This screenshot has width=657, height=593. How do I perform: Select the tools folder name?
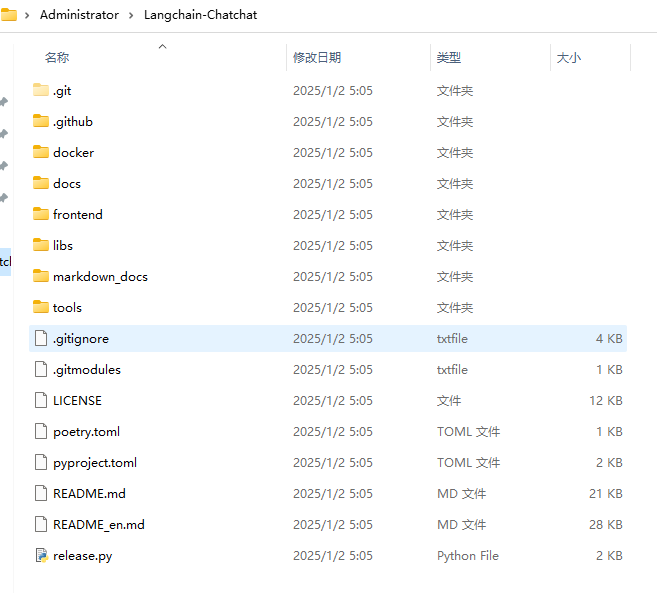[x=67, y=308]
